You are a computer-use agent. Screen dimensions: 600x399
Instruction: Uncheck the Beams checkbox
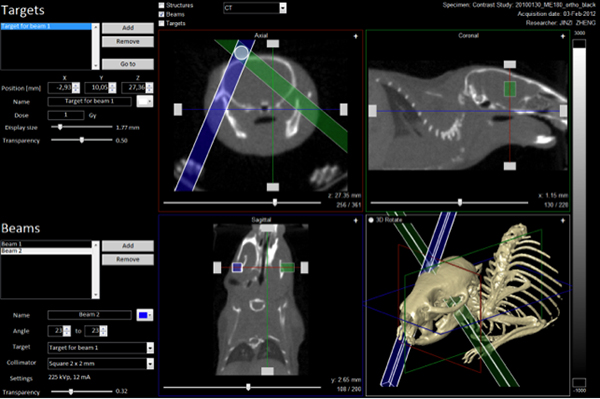[x=161, y=15]
